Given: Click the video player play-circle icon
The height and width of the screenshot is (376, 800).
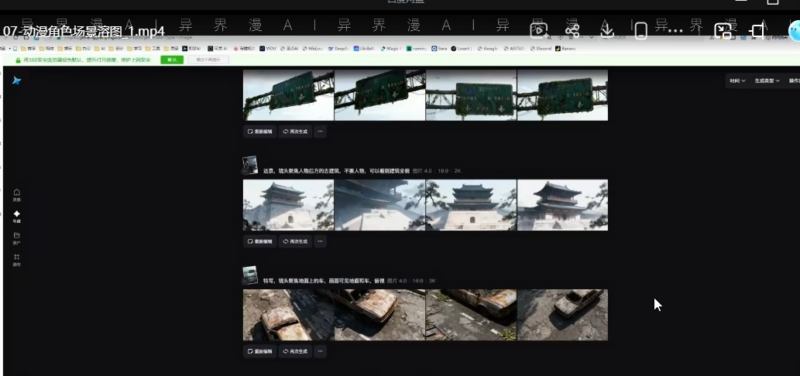Looking at the screenshot, I should click(x=539, y=31).
